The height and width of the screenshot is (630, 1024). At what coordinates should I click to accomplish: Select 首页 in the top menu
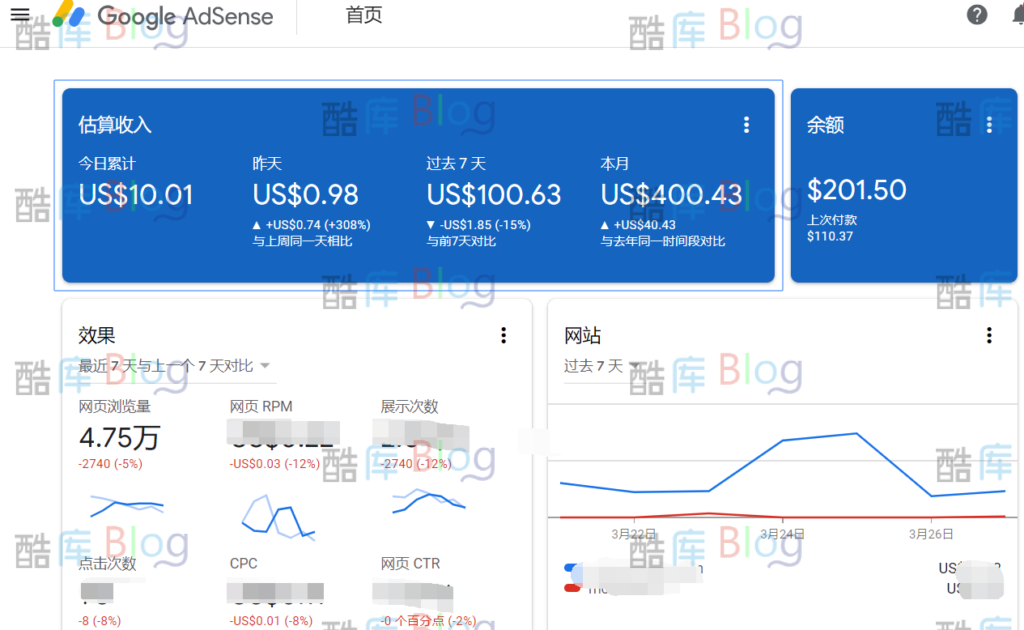click(364, 16)
